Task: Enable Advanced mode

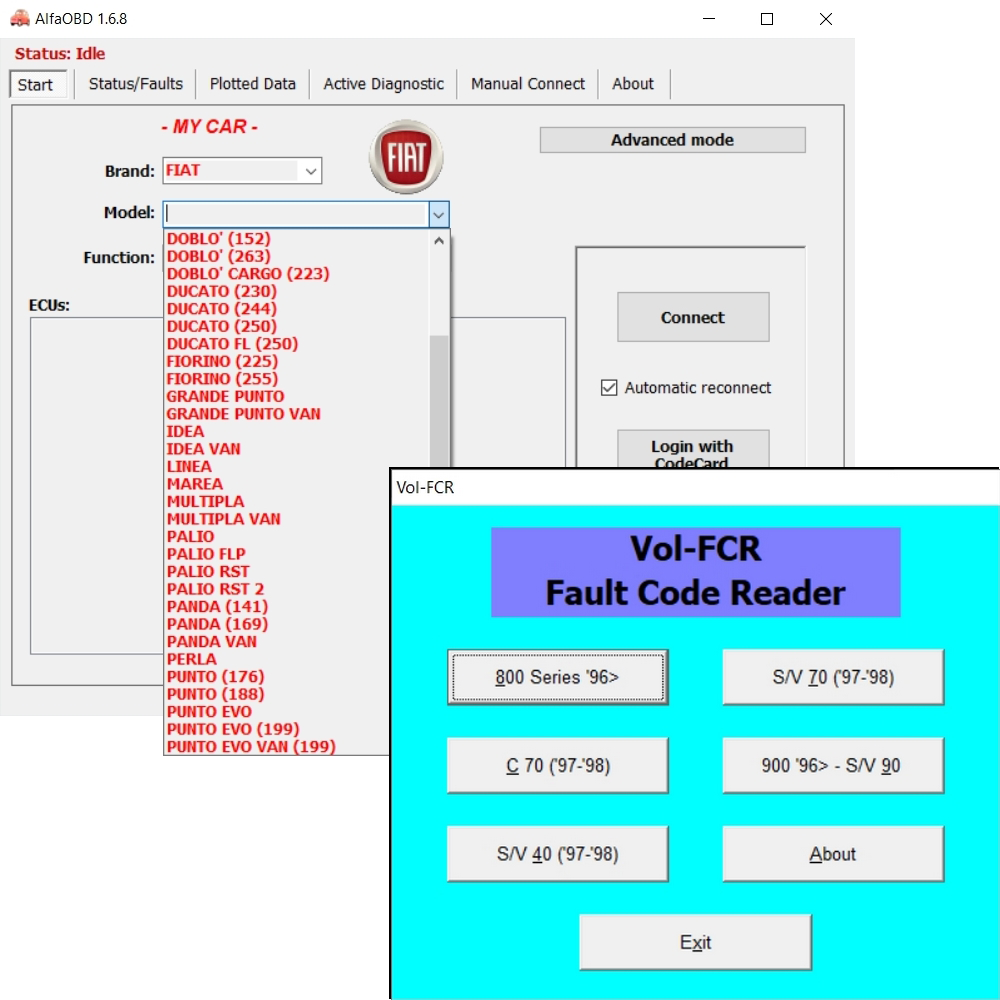Action: coord(672,140)
